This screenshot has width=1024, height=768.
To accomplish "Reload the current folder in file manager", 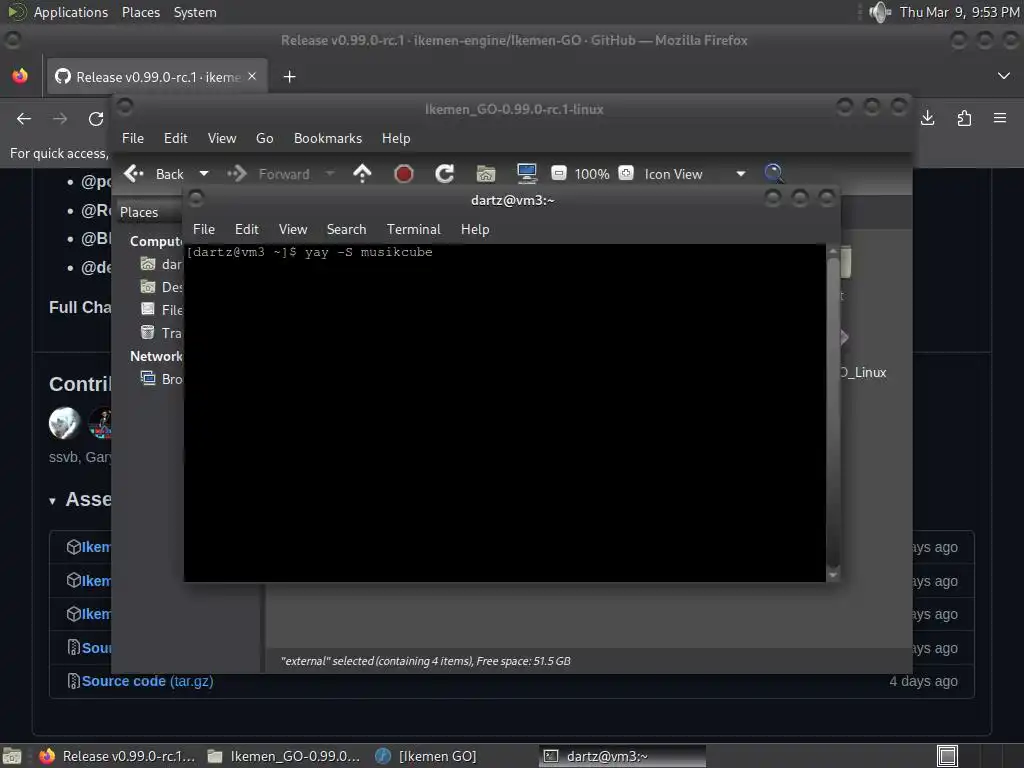I will (445, 174).
